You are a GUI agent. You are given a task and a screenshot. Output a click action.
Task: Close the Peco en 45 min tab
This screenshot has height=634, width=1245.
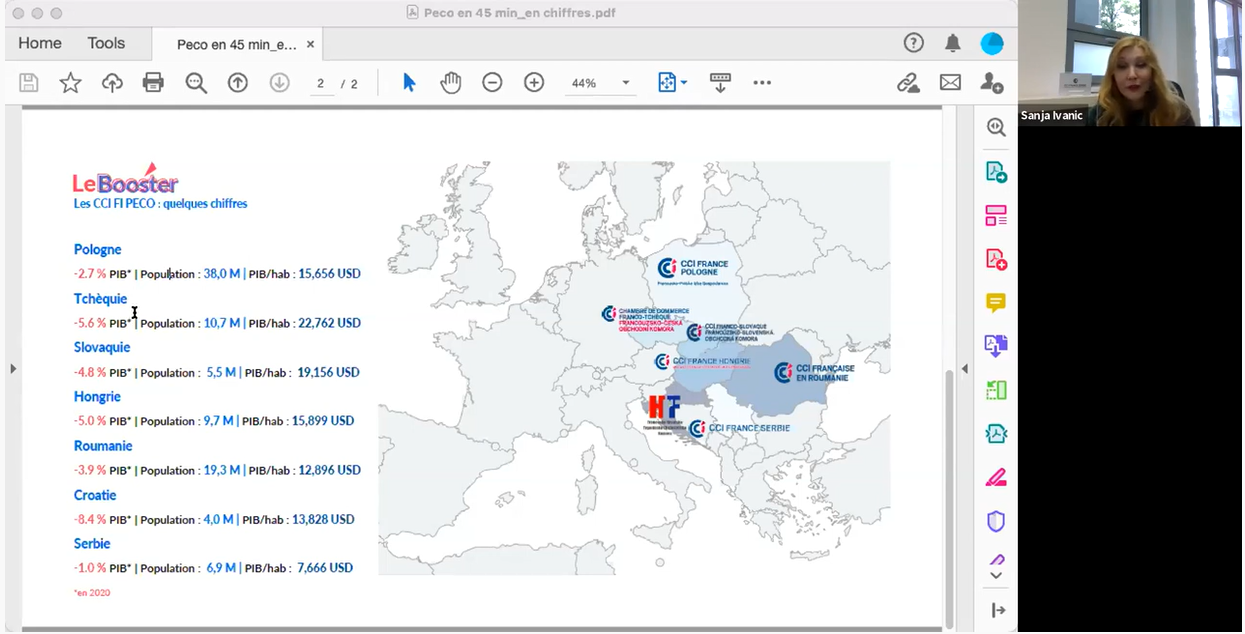[x=310, y=44]
